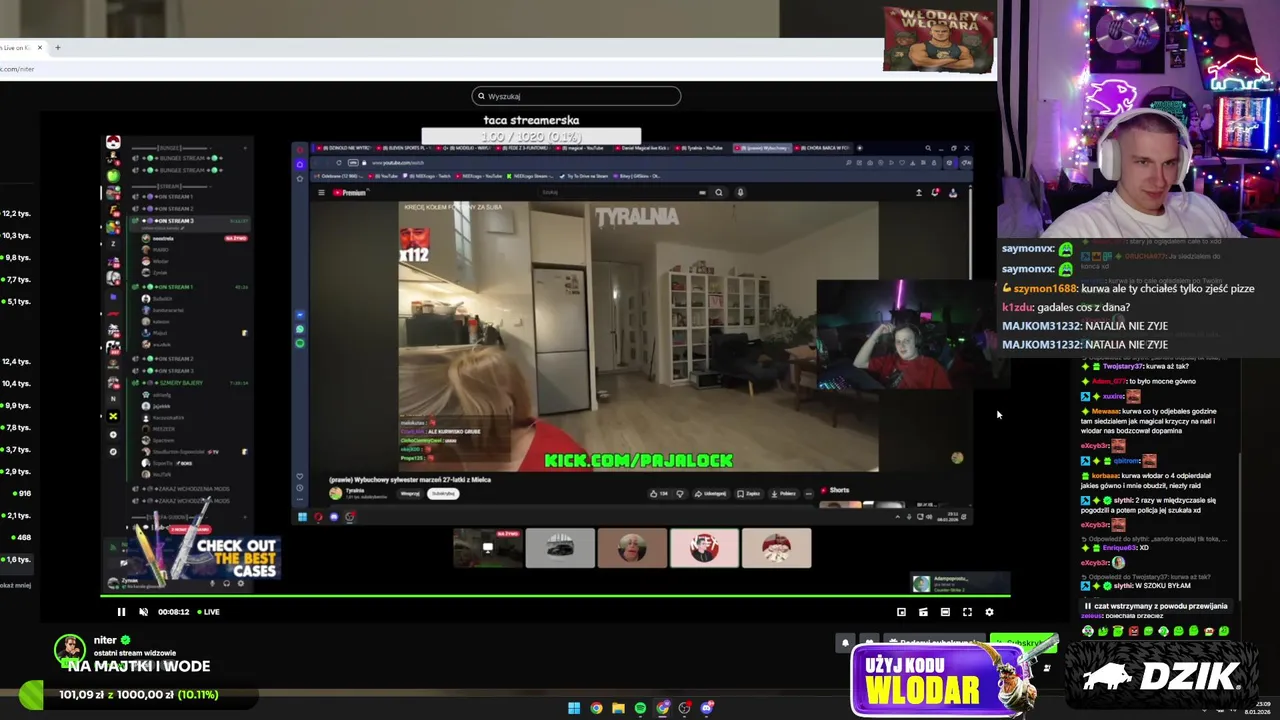This screenshot has width=1280, height=720.
Task: Reload the page in shared Opera browser
Action: (x=338, y=163)
